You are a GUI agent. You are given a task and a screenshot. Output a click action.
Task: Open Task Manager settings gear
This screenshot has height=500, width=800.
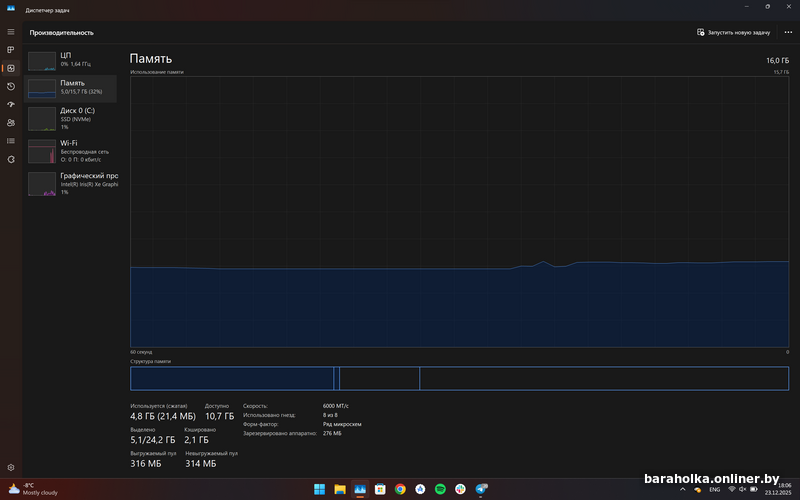11,467
